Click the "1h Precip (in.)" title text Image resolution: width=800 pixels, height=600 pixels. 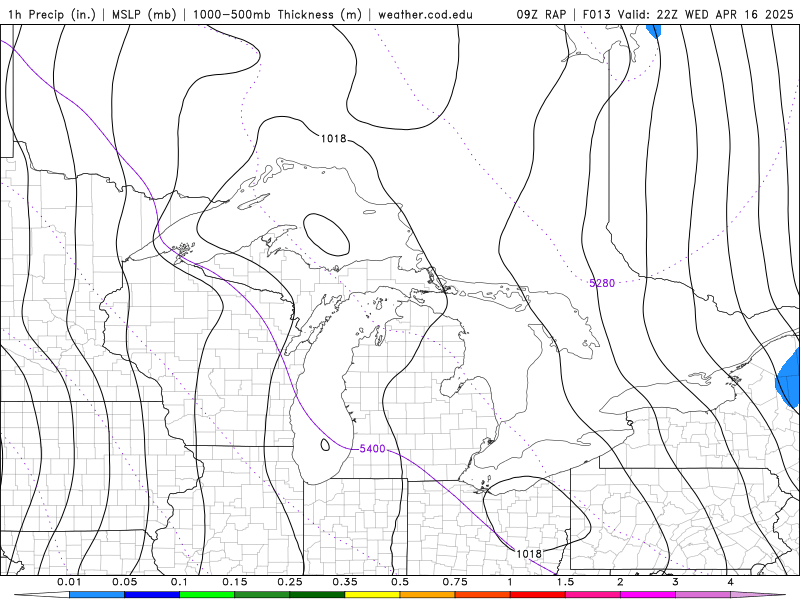coord(52,14)
